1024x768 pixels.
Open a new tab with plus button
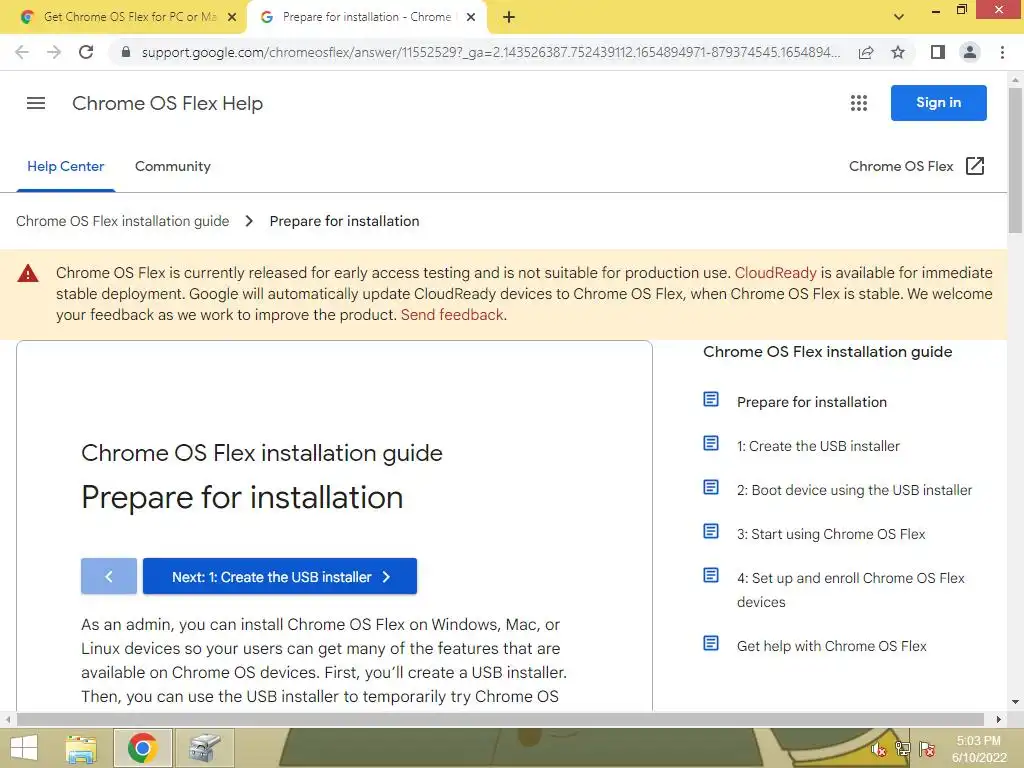tap(509, 18)
